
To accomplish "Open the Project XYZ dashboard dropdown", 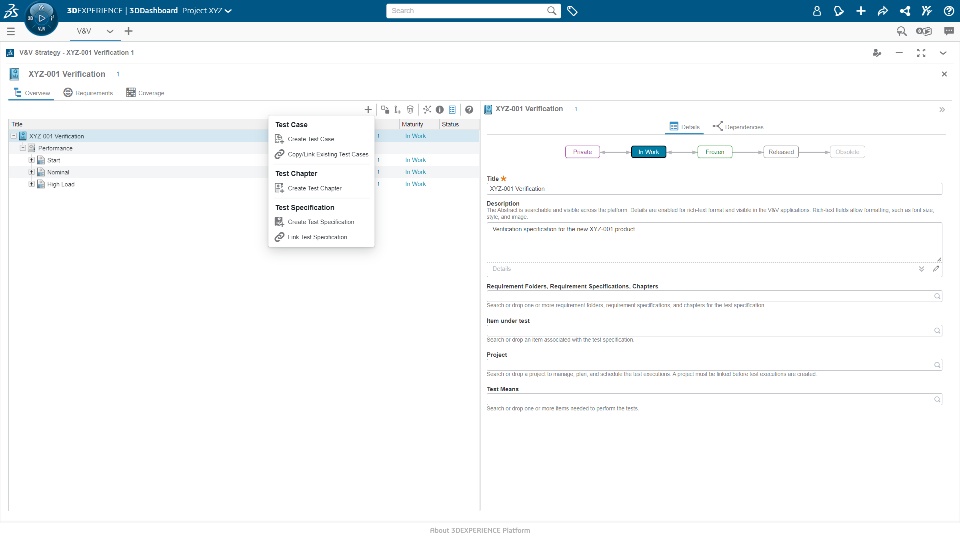I will click(207, 10).
